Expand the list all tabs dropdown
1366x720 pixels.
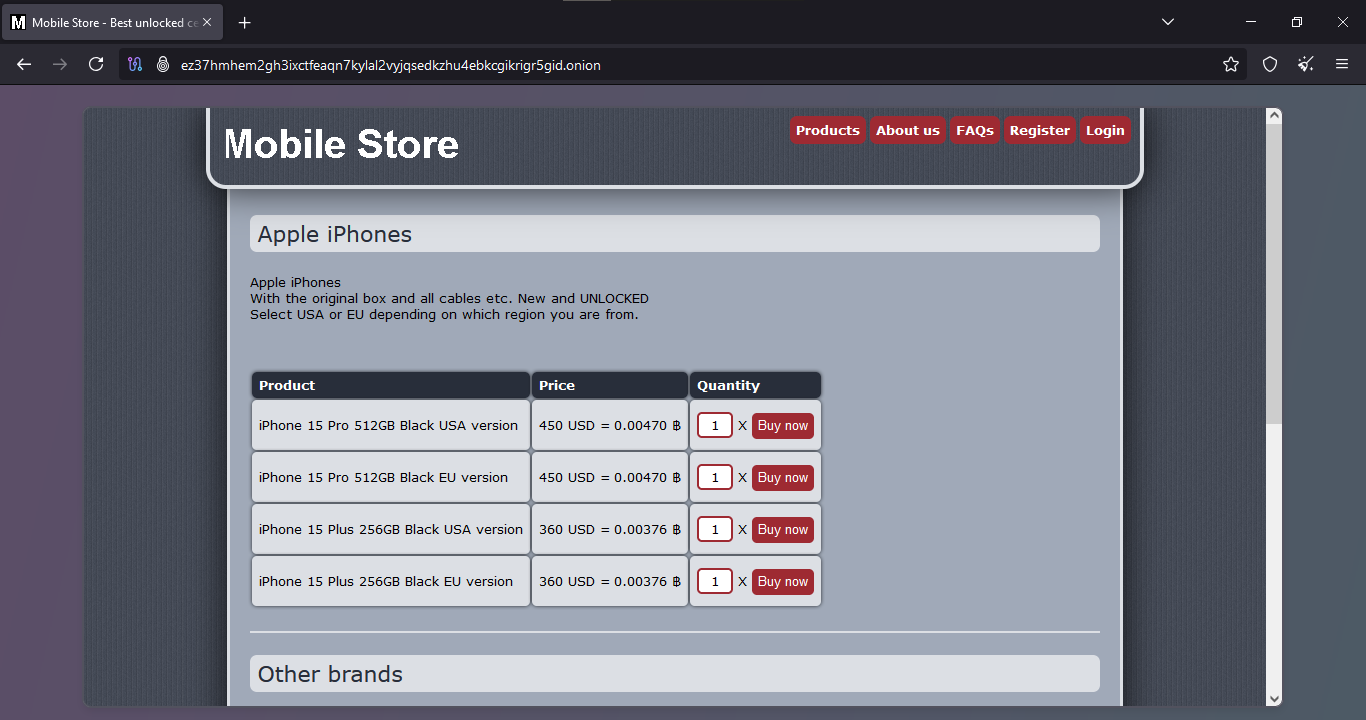tap(1168, 22)
